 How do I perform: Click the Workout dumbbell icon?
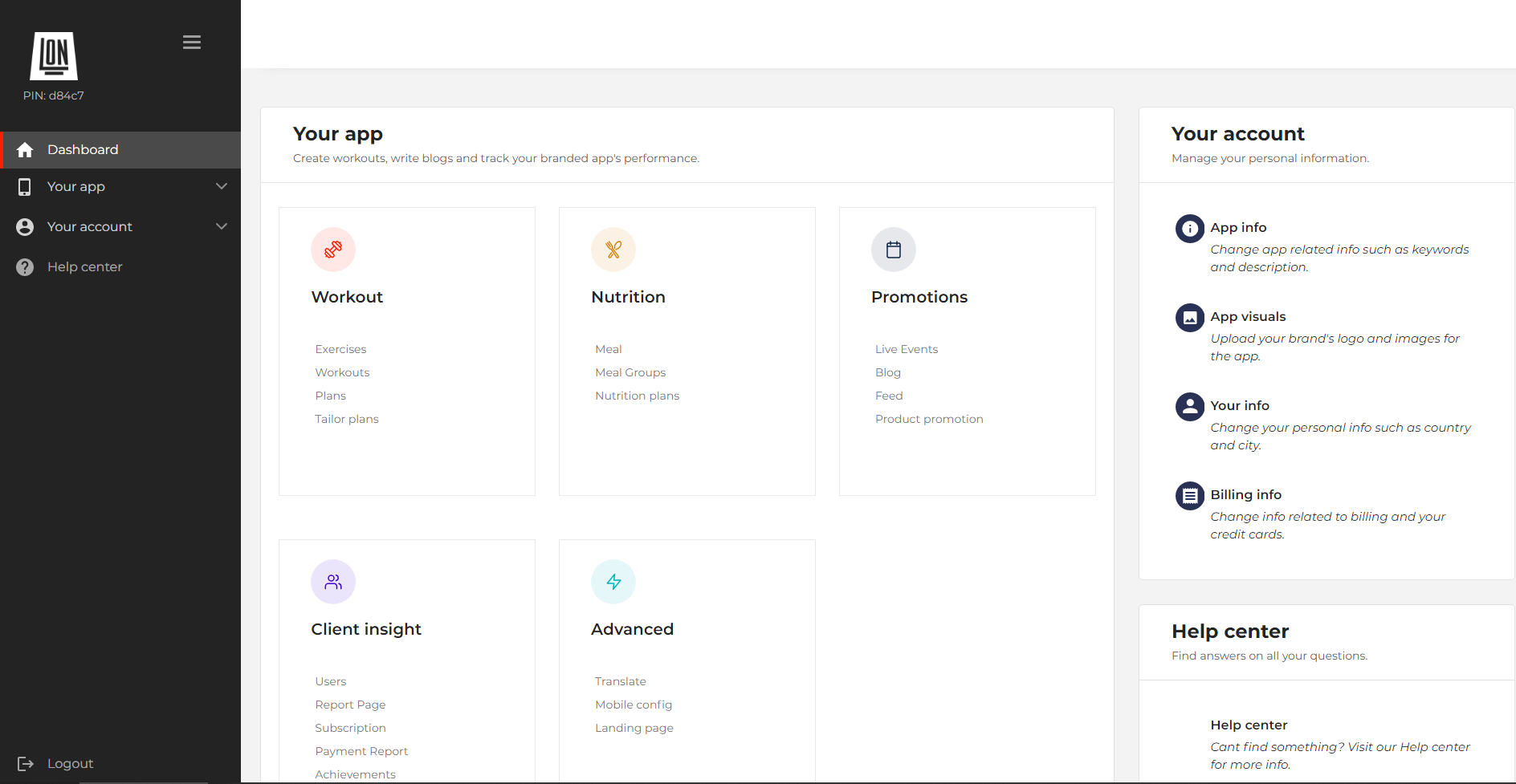[x=332, y=250]
